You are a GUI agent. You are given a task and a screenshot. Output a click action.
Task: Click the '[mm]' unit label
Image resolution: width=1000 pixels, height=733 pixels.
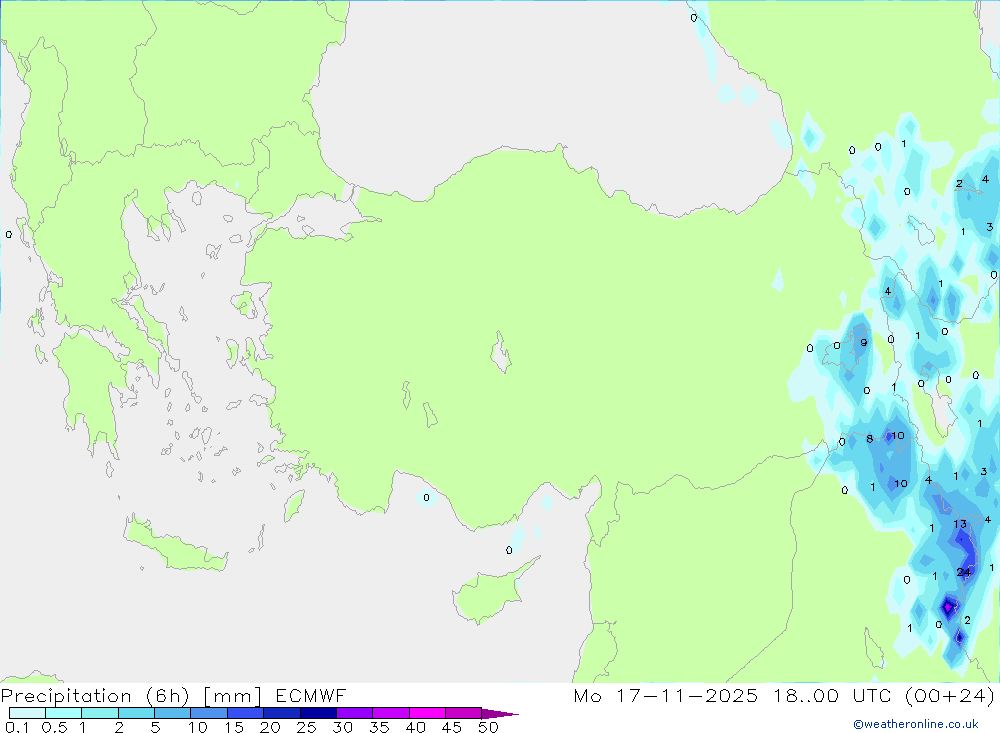pyautogui.click(x=232, y=695)
